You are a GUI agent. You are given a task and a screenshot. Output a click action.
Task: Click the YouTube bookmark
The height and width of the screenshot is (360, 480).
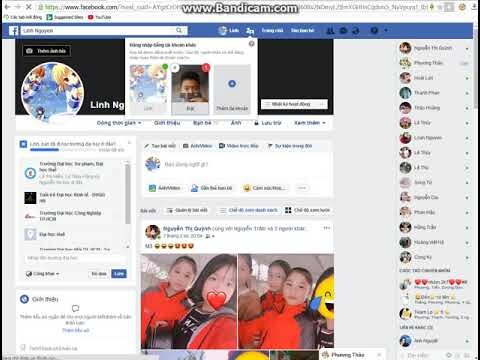coord(100,17)
